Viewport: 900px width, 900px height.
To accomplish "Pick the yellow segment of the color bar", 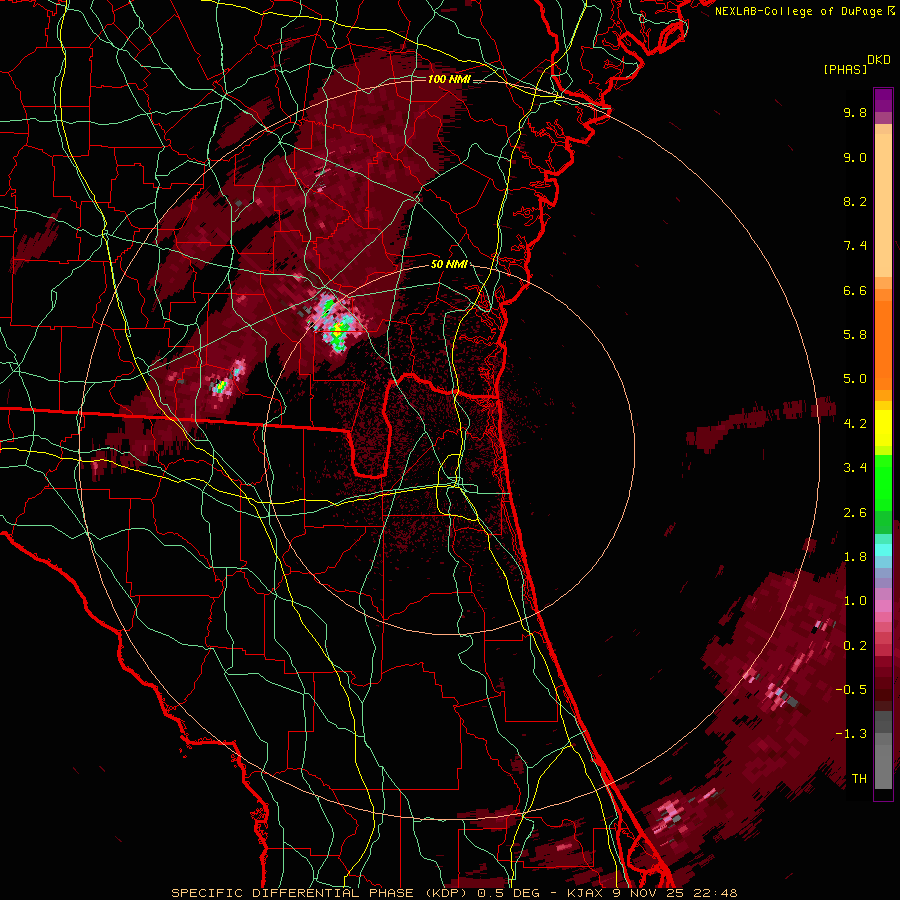I will [x=883, y=428].
